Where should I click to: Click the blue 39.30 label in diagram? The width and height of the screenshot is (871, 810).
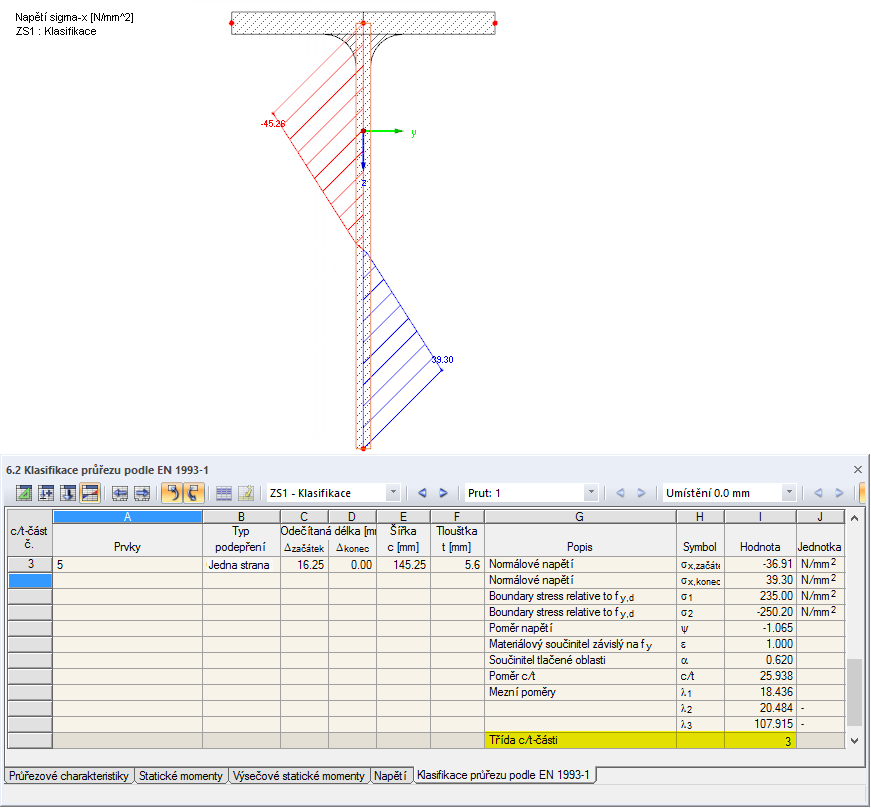tap(442, 360)
